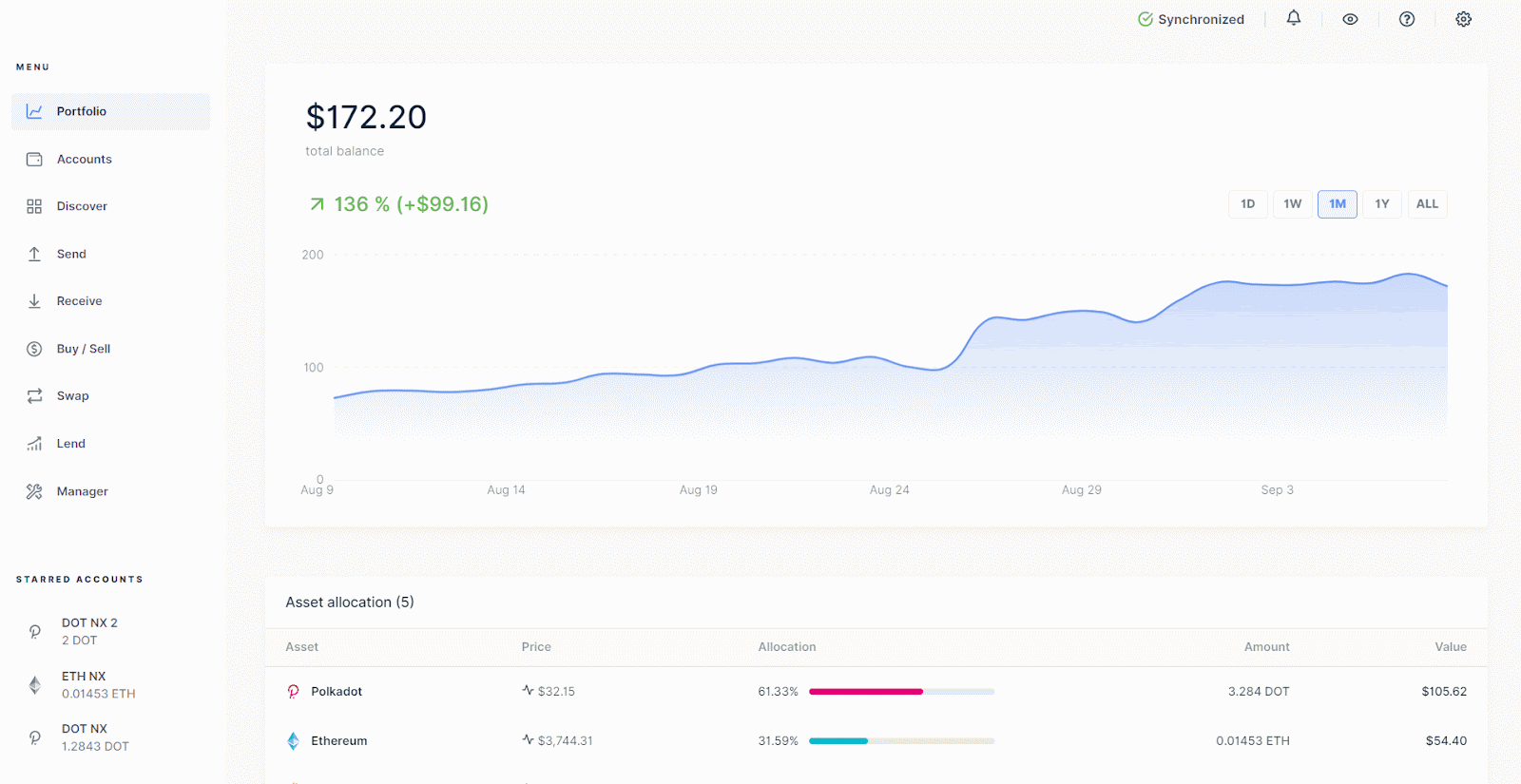
Task: Click the Manager tools icon
Action: (x=34, y=491)
